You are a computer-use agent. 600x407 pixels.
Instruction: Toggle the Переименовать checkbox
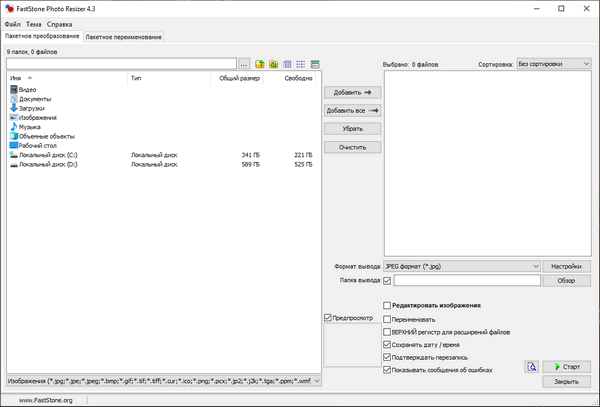(387, 318)
